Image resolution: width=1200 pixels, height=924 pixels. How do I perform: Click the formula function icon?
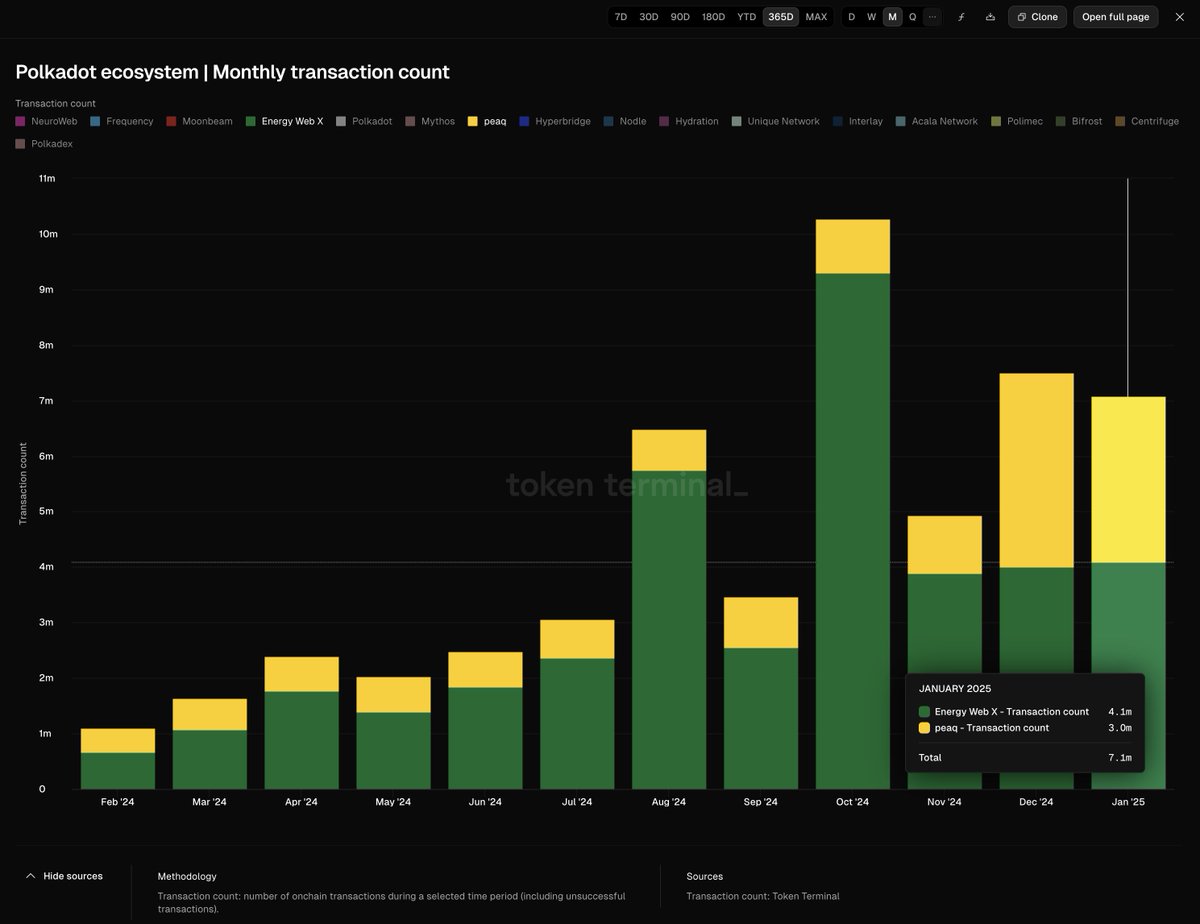[962, 17]
